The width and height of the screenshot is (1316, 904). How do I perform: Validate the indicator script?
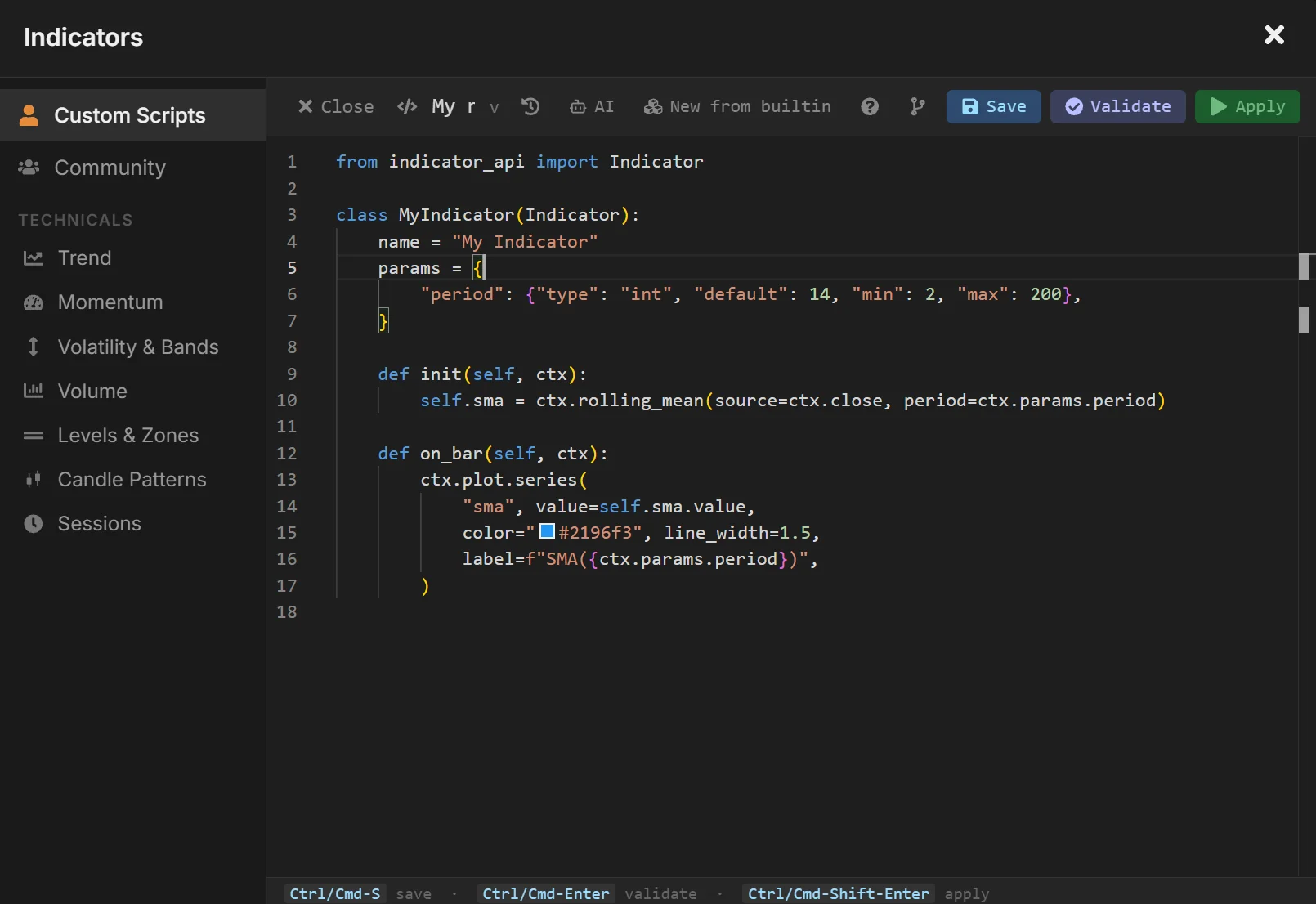(1118, 106)
